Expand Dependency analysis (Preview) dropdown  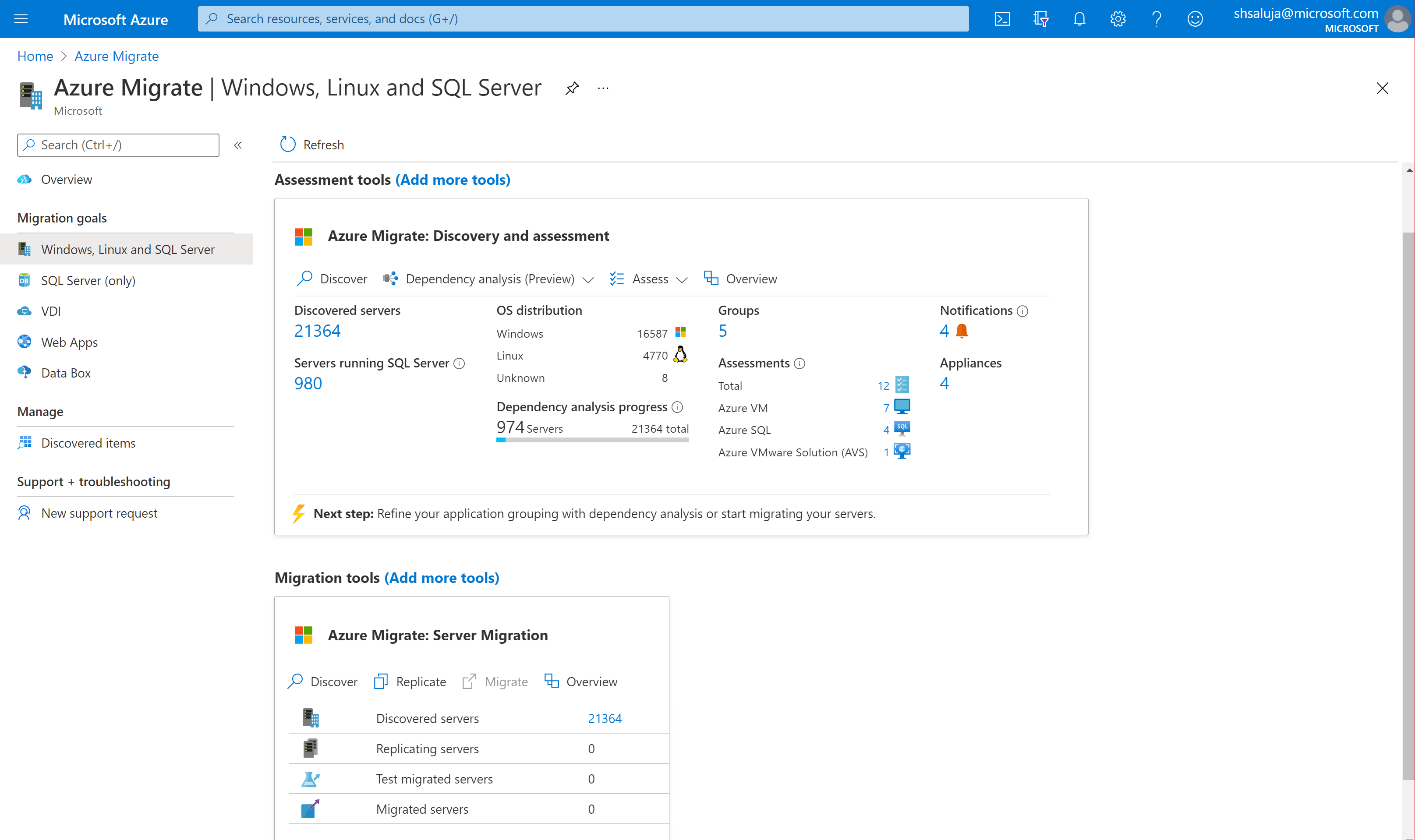coord(588,279)
